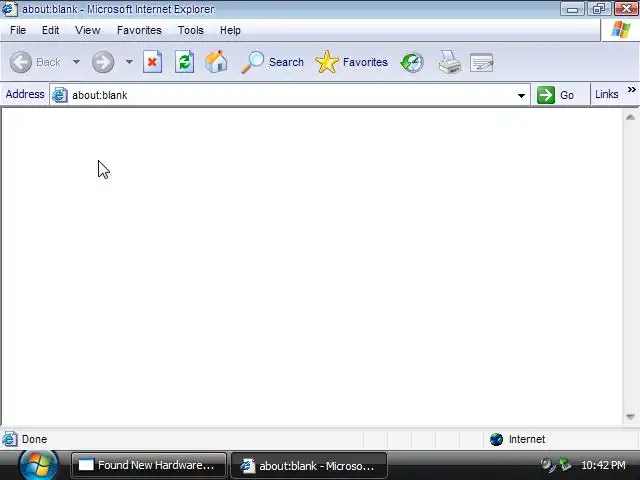The image size is (640, 480).
Task: Refresh the page using green arrows icon
Action: [184, 62]
